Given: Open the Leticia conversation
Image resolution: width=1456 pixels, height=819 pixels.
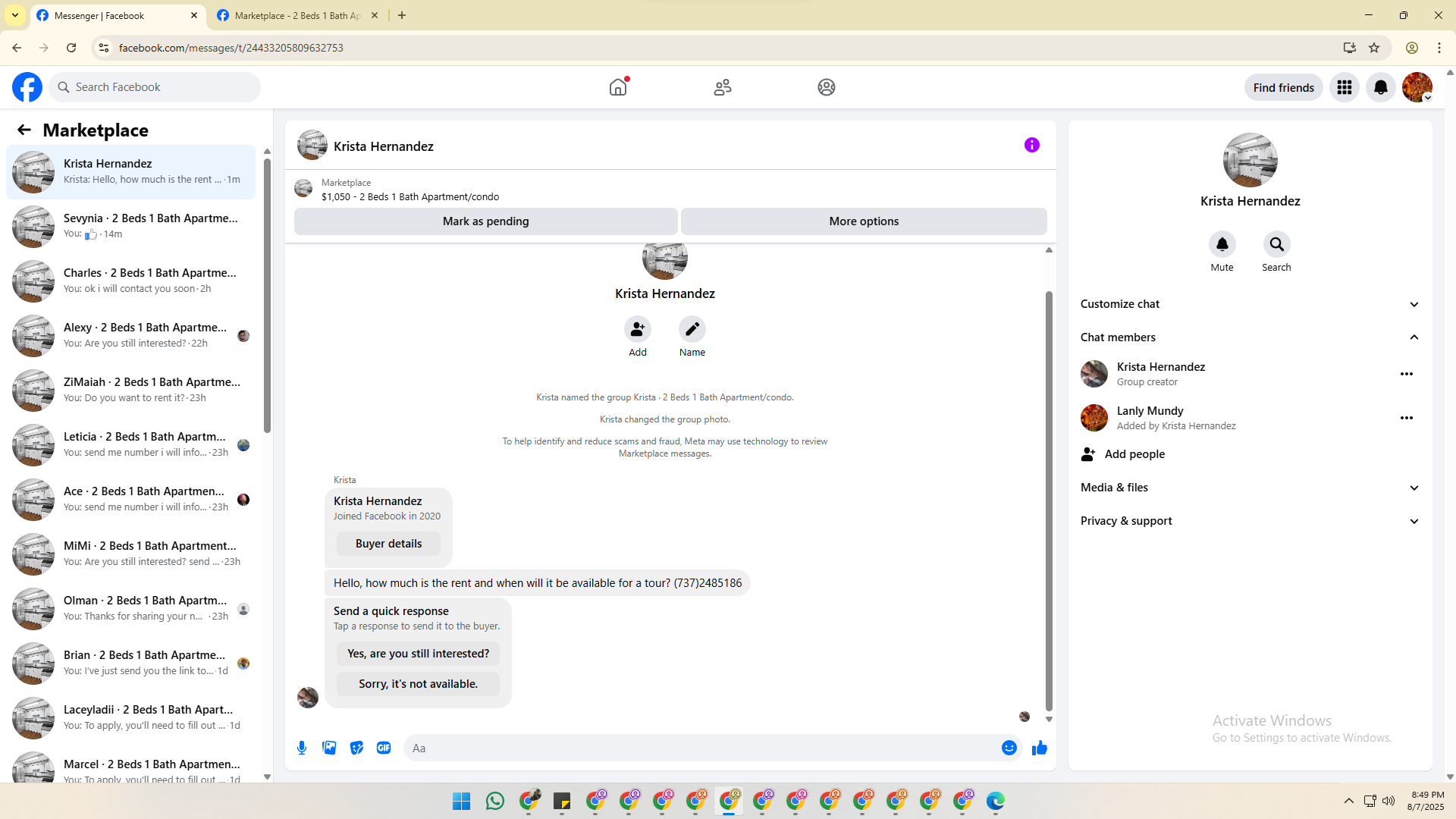Looking at the screenshot, I should click(131, 445).
